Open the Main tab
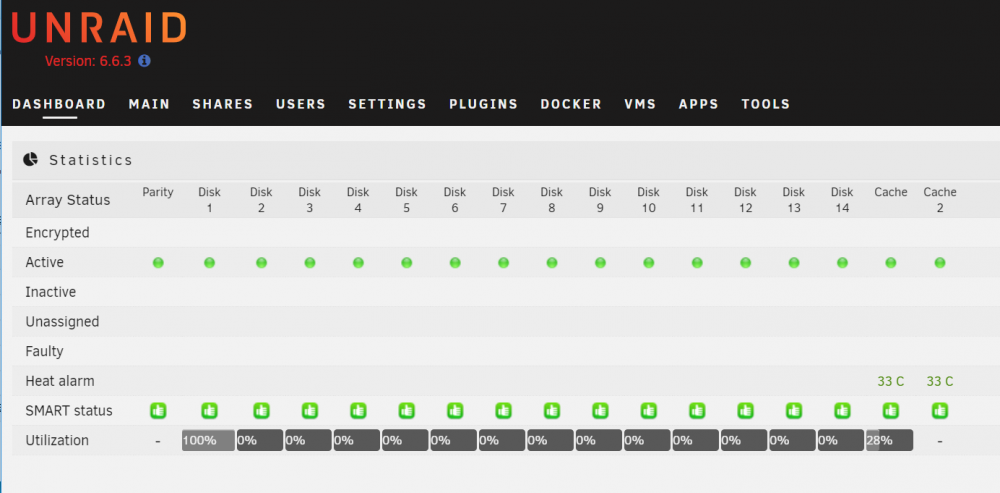The height and width of the screenshot is (493, 1000). click(149, 104)
